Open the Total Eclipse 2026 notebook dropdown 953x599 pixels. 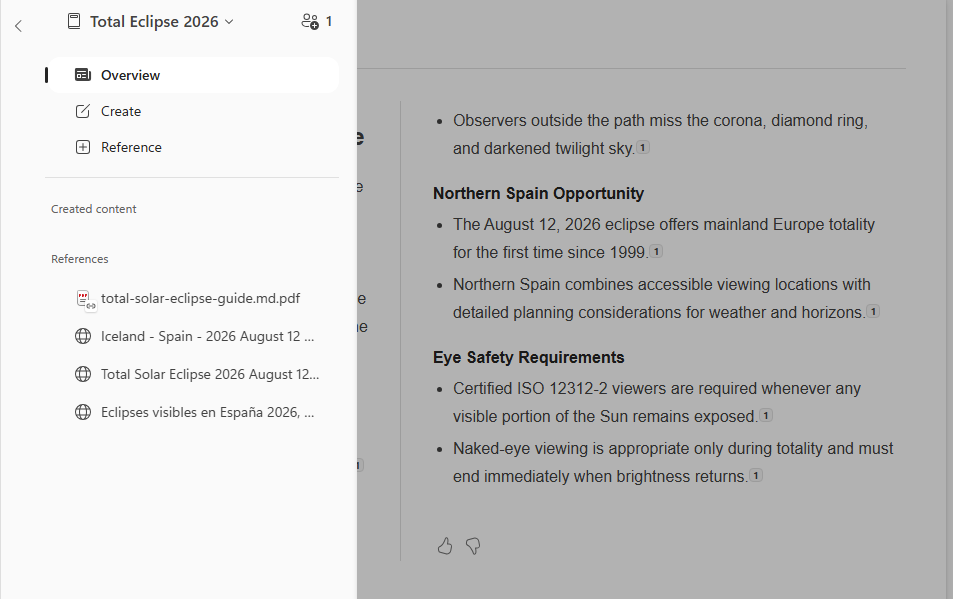(x=162, y=22)
